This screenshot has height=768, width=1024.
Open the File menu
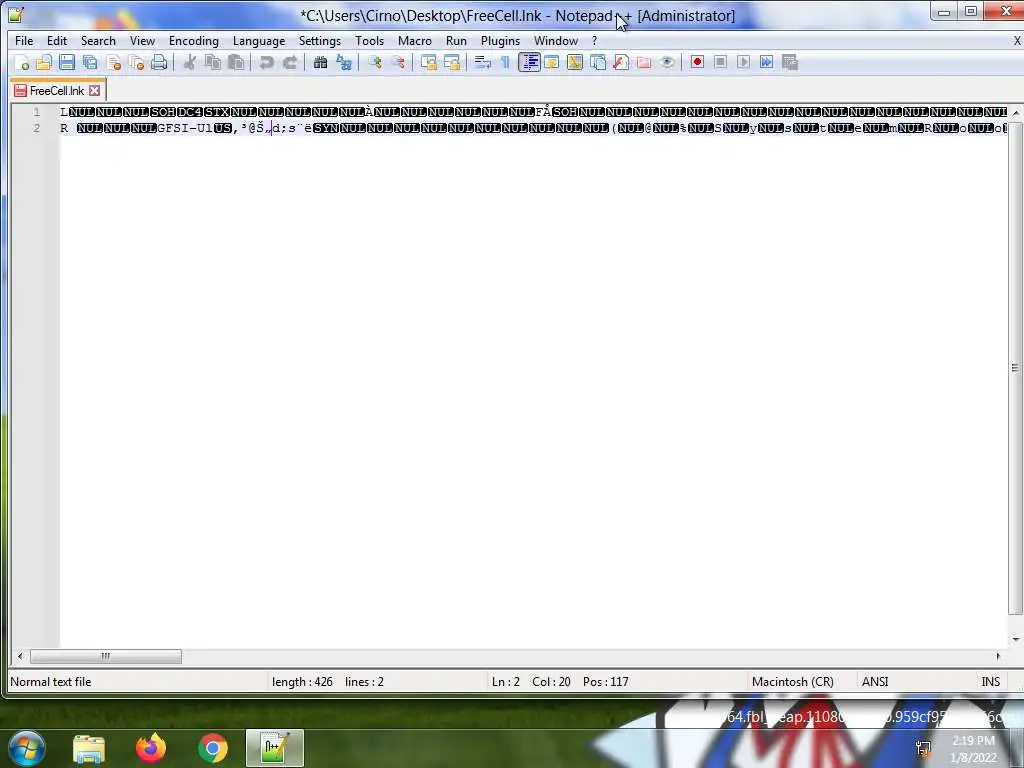24,40
